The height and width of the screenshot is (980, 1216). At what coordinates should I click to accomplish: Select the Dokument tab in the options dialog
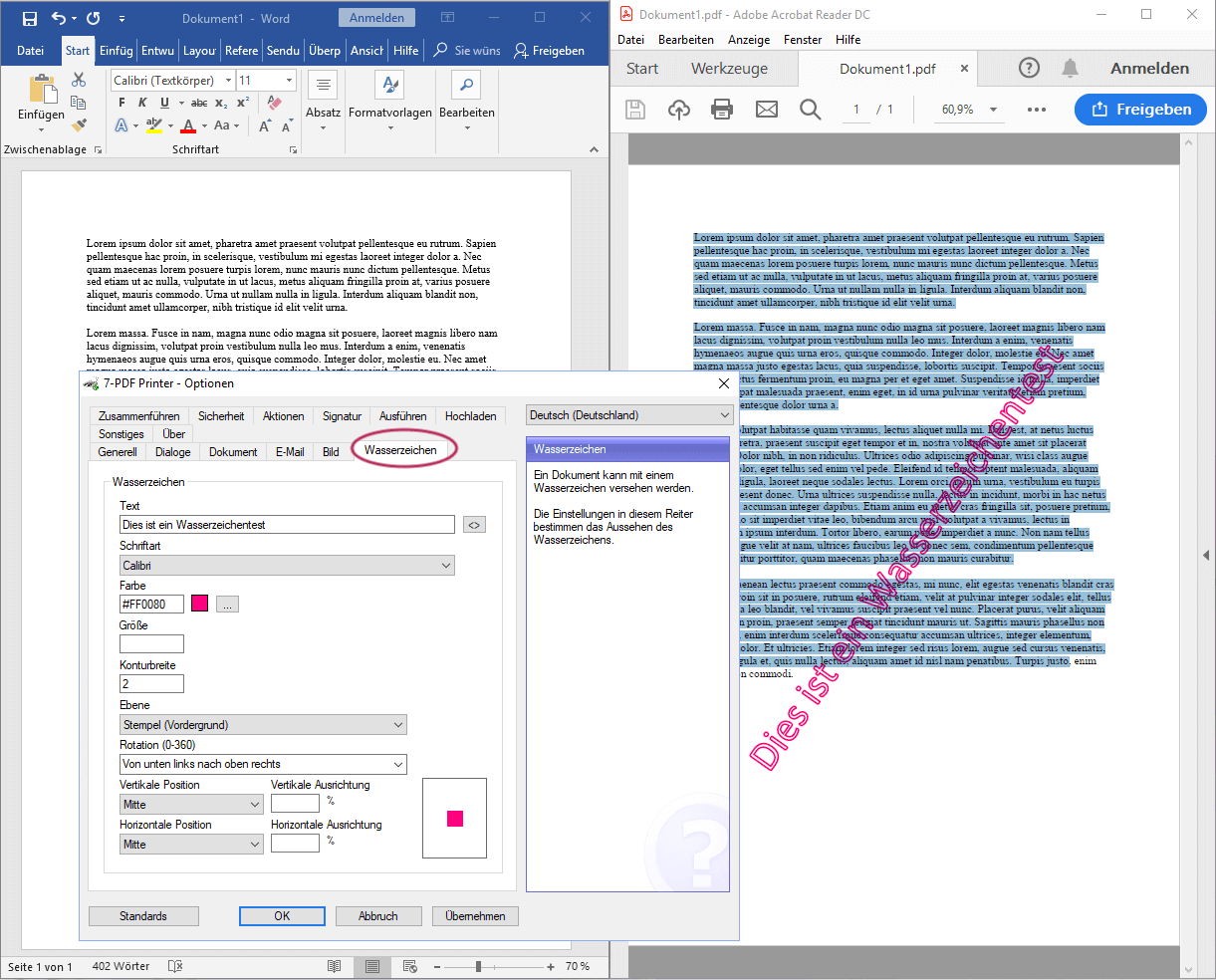[x=233, y=452]
